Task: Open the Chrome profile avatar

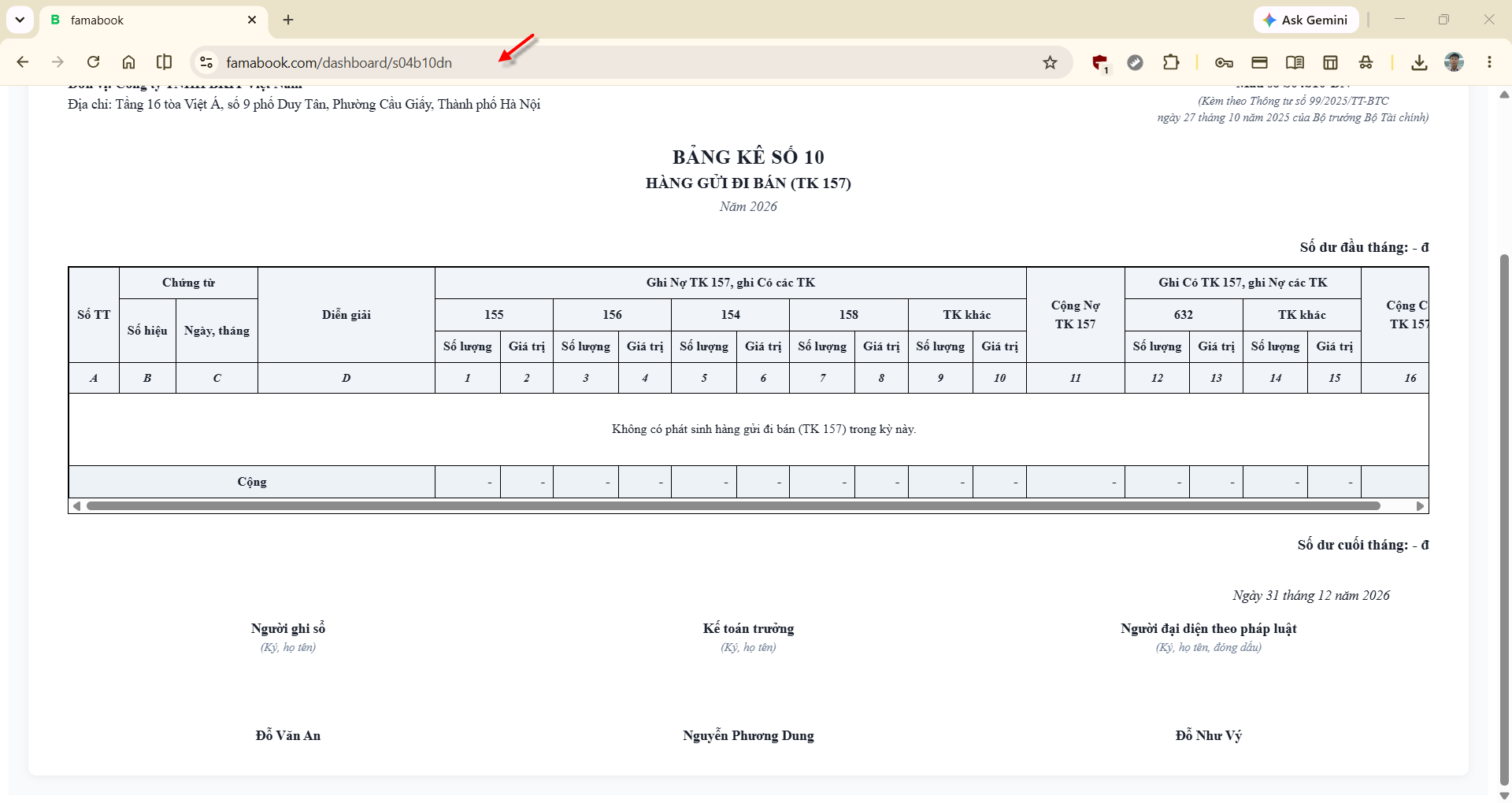Action: tap(1455, 62)
